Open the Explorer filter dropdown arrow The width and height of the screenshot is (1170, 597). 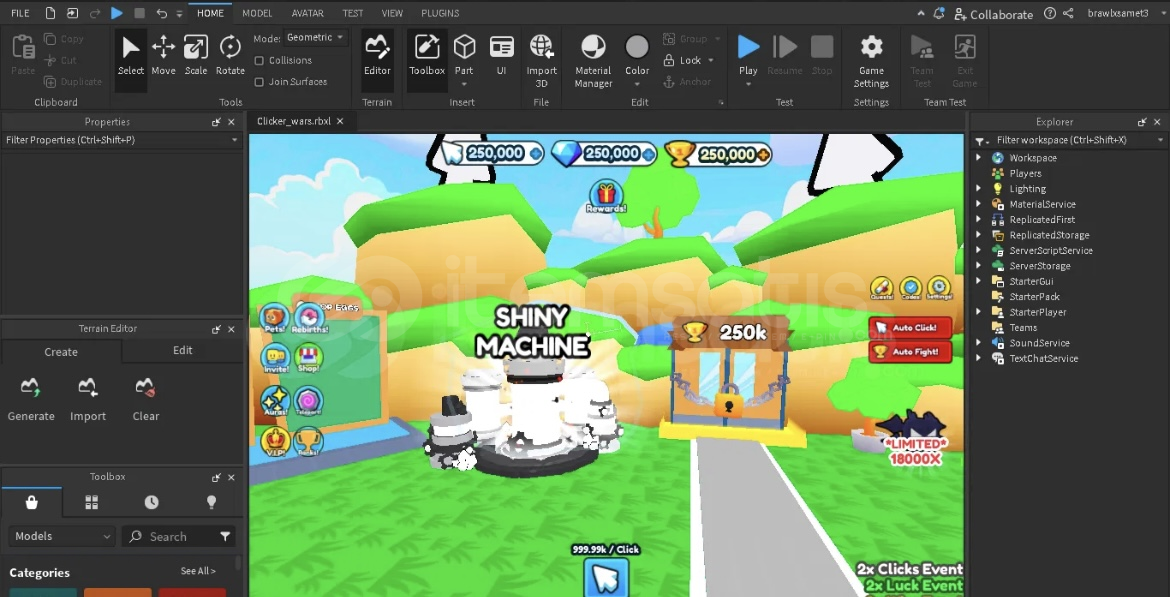(x=1160, y=140)
